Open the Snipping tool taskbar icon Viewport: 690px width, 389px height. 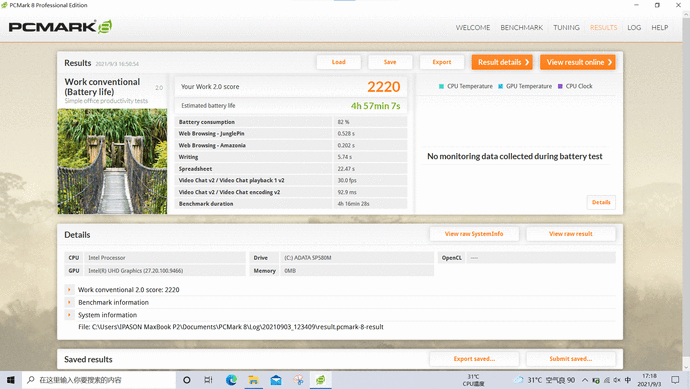pos(298,380)
